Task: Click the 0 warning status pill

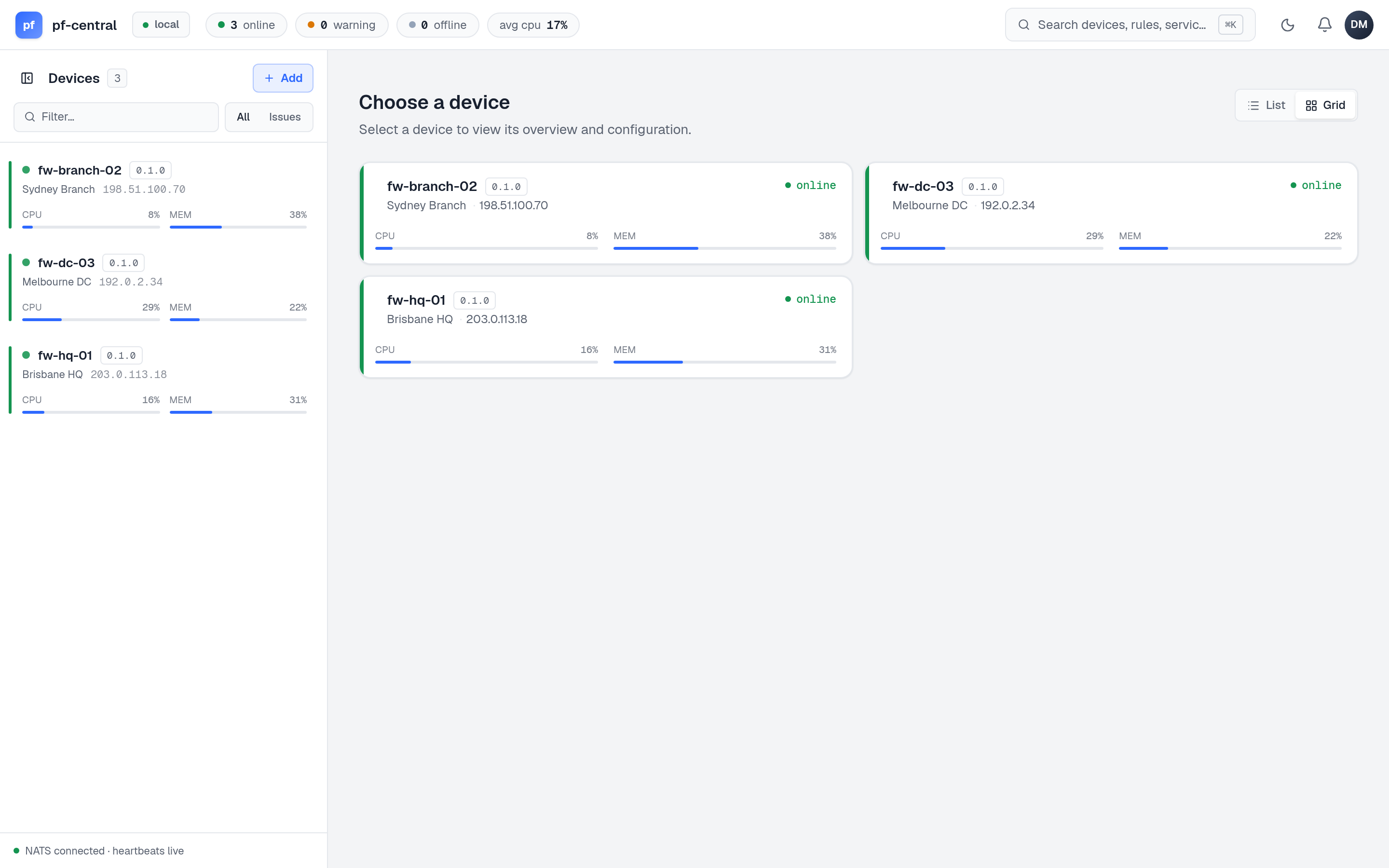Action: coord(341,25)
